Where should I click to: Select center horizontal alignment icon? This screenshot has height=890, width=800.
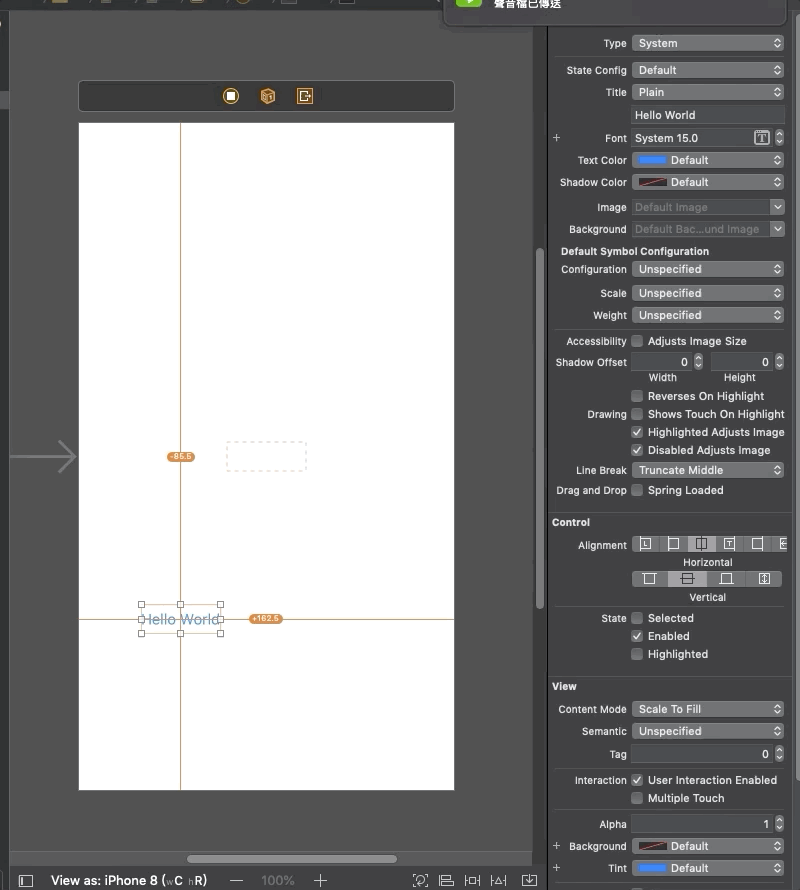701,544
